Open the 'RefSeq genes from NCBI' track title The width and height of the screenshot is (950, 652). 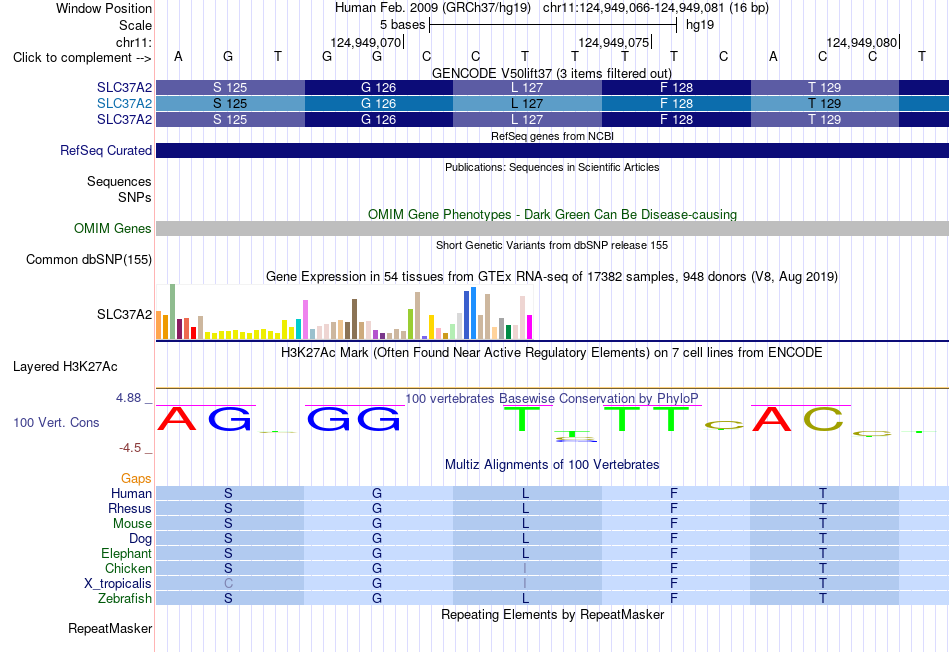tap(552, 136)
